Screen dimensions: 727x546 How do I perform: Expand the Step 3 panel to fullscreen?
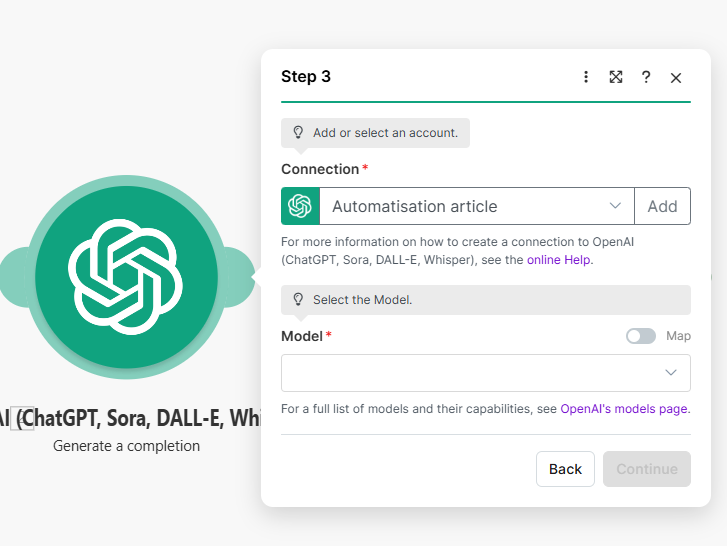tap(616, 77)
